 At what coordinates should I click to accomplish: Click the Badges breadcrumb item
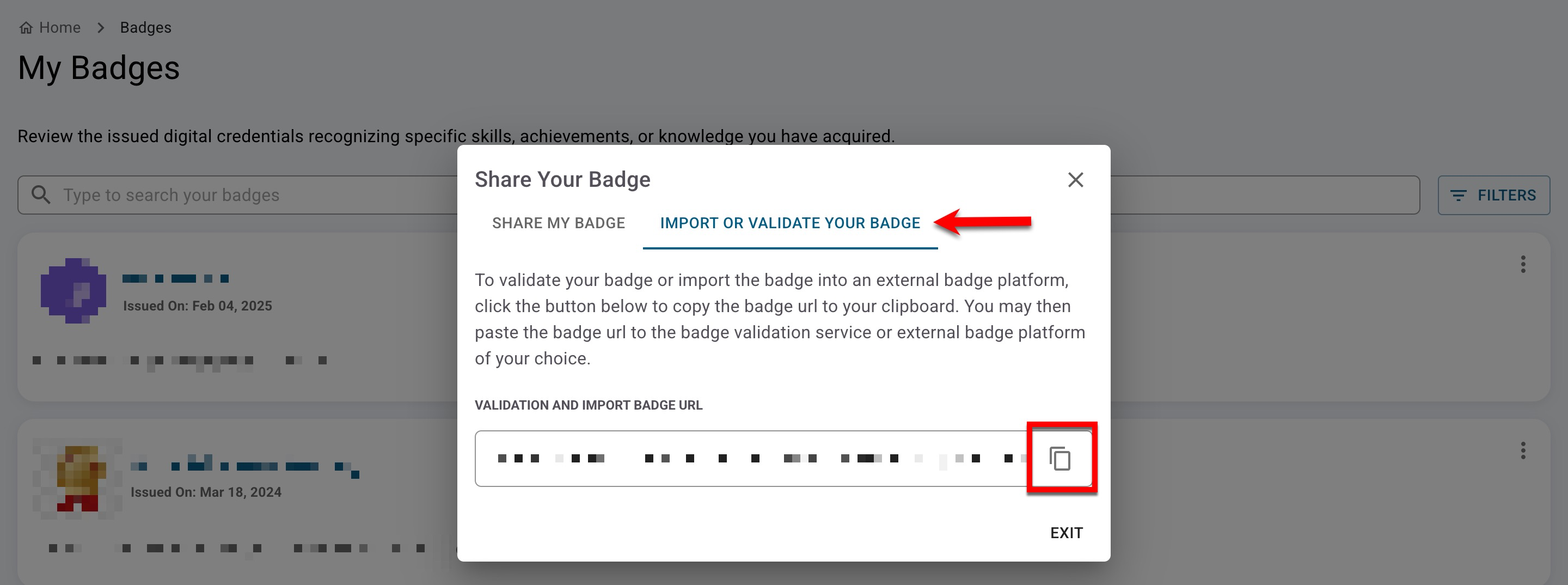[x=145, y=28]
